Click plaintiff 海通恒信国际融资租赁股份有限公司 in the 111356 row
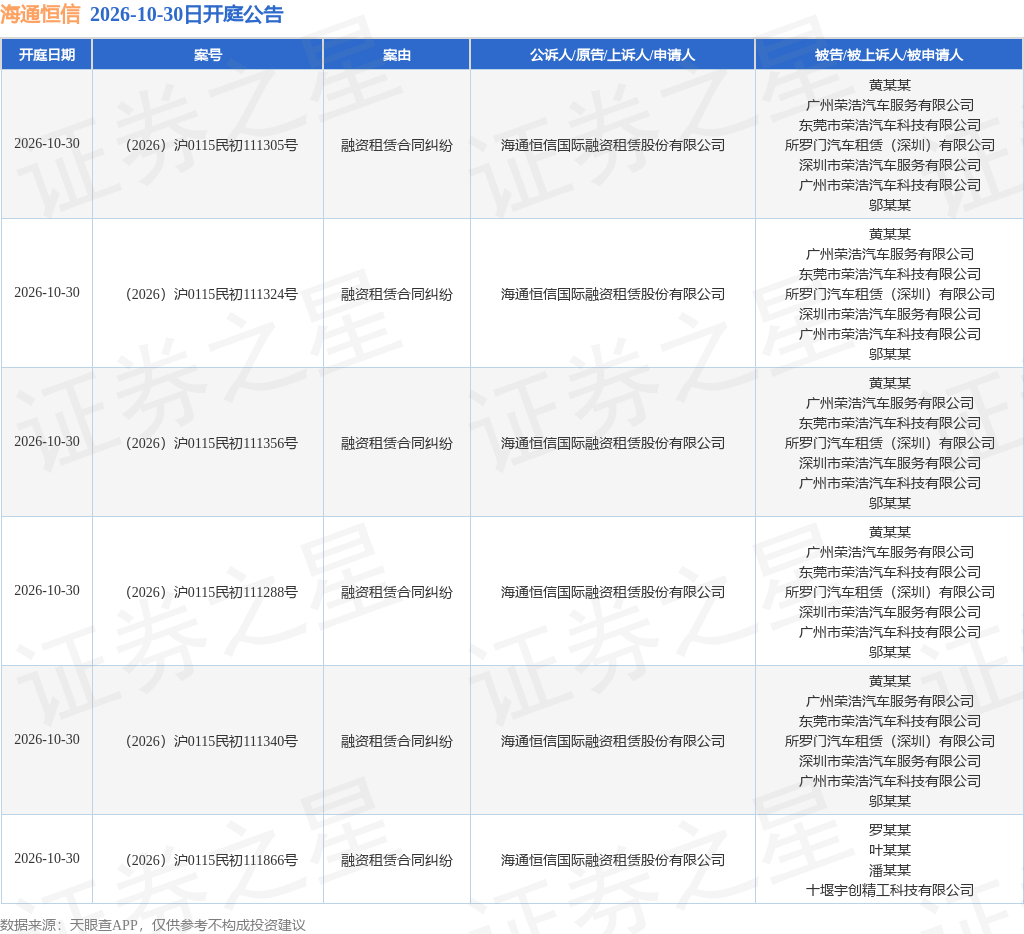This screenshot has height=934, width=1024. point(613,443)
